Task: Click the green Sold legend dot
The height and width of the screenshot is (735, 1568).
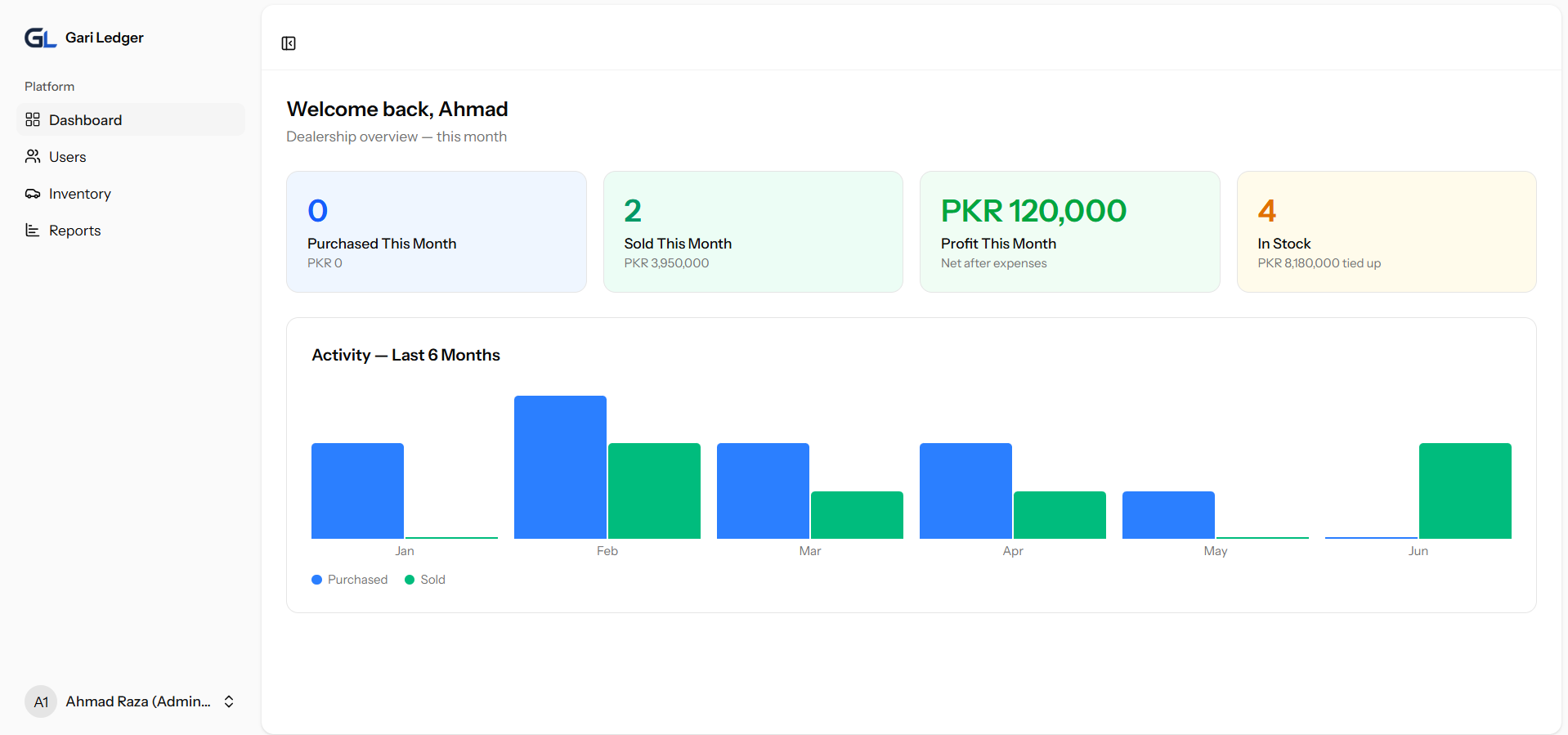Action: 410,580
